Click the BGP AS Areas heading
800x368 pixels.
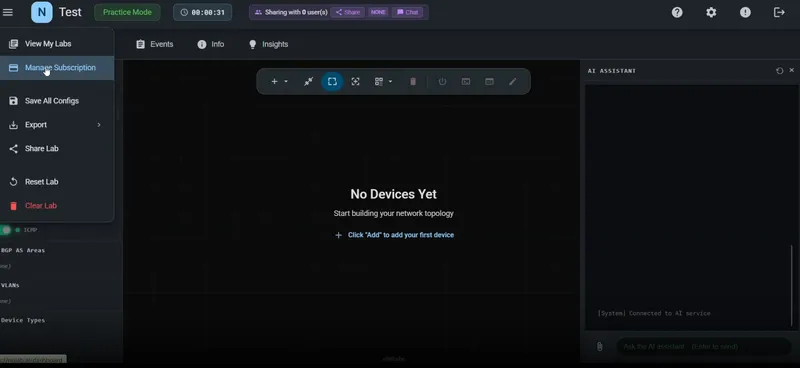[22, 251]
